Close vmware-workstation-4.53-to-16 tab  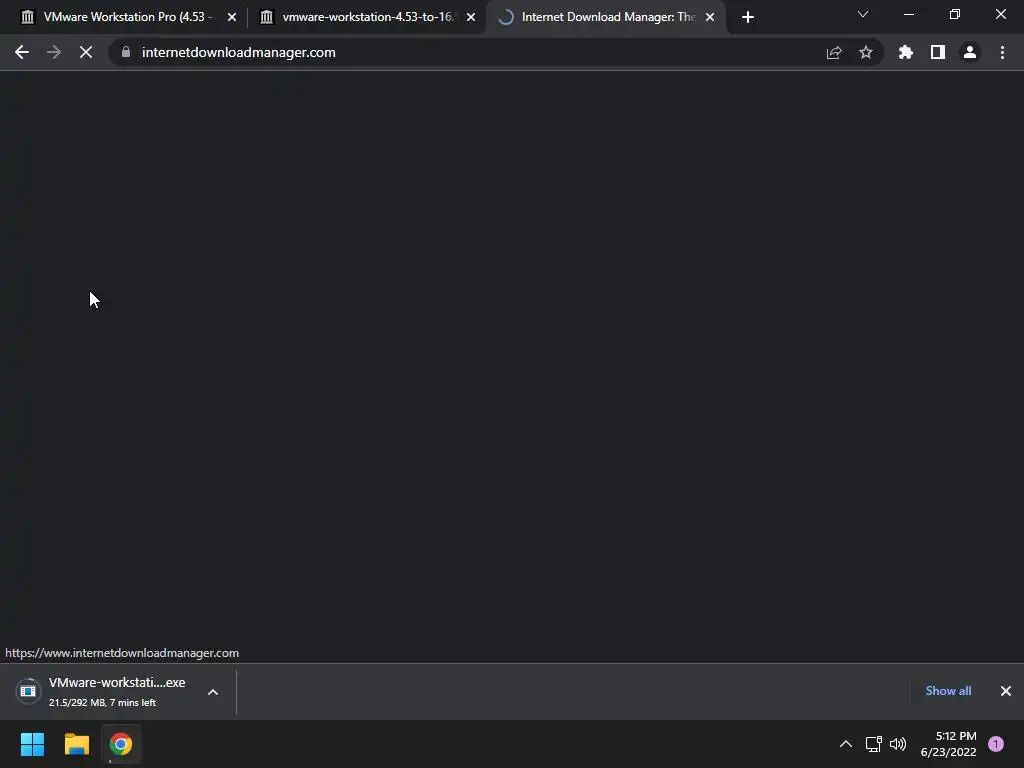coord(471,17)
